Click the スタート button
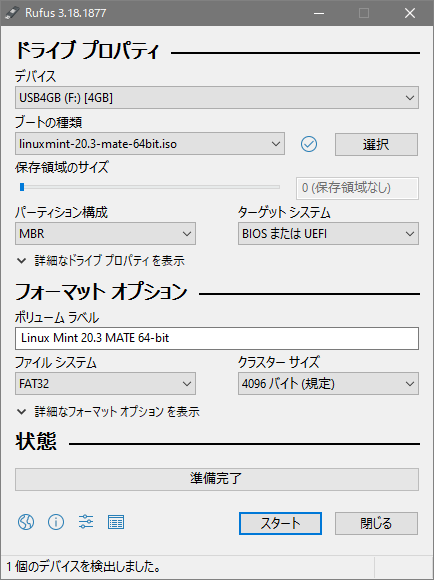This screenshot has width=434, height=580. [280, 523]
